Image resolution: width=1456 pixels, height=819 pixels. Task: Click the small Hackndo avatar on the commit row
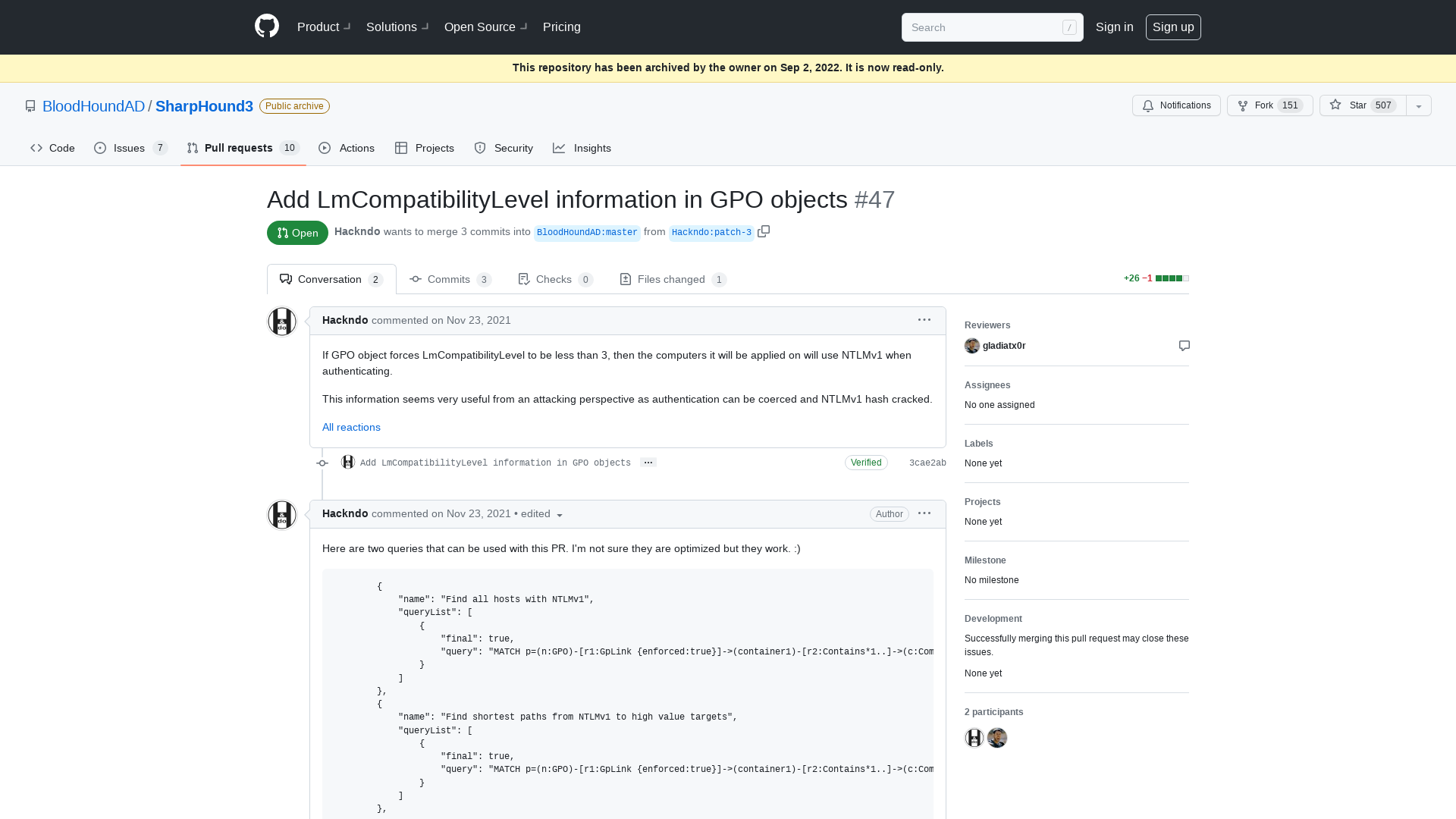pyautogui.click(x=348, y=462)
